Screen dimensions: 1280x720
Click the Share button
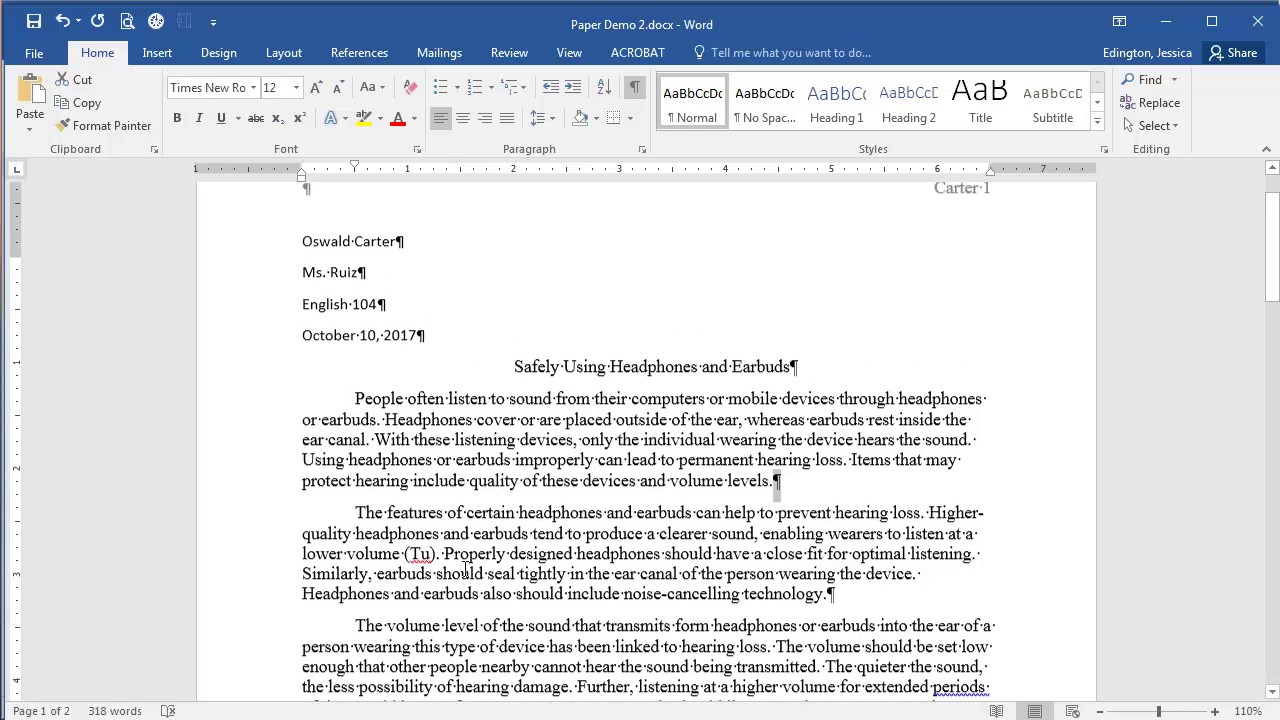[x=1233, y=53]
